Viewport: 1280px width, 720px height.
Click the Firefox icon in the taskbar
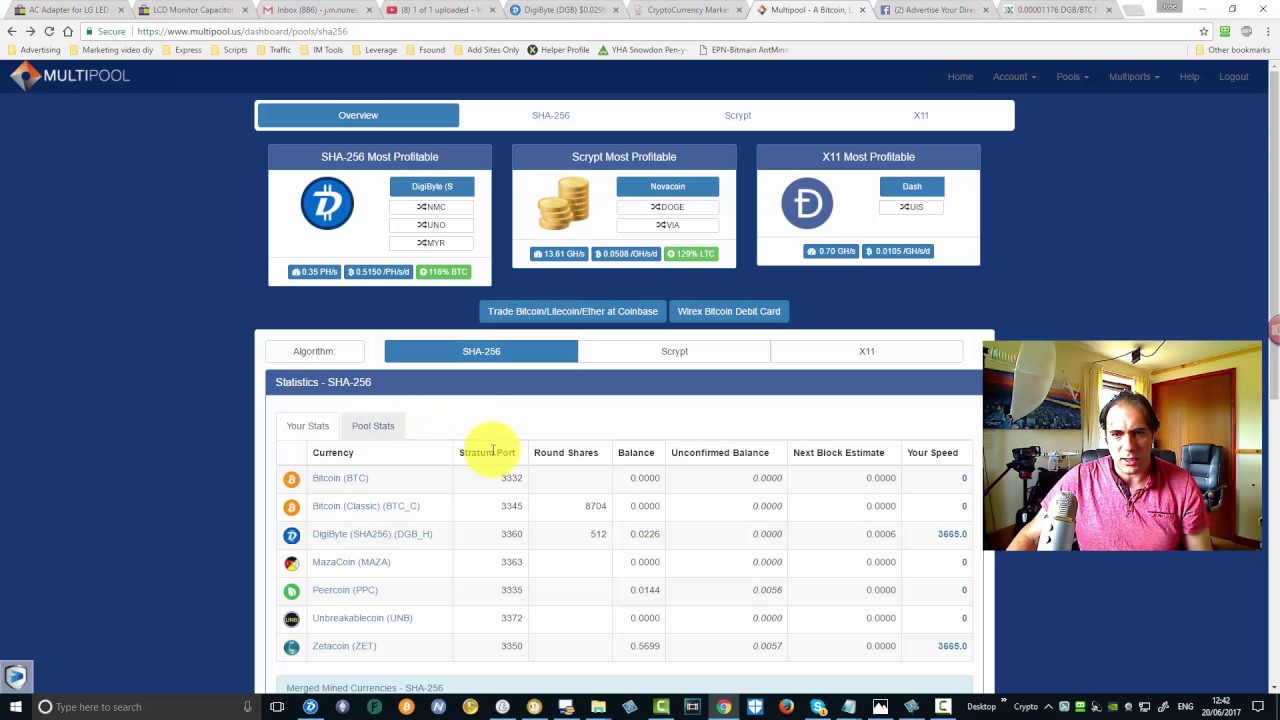[787, 707]
